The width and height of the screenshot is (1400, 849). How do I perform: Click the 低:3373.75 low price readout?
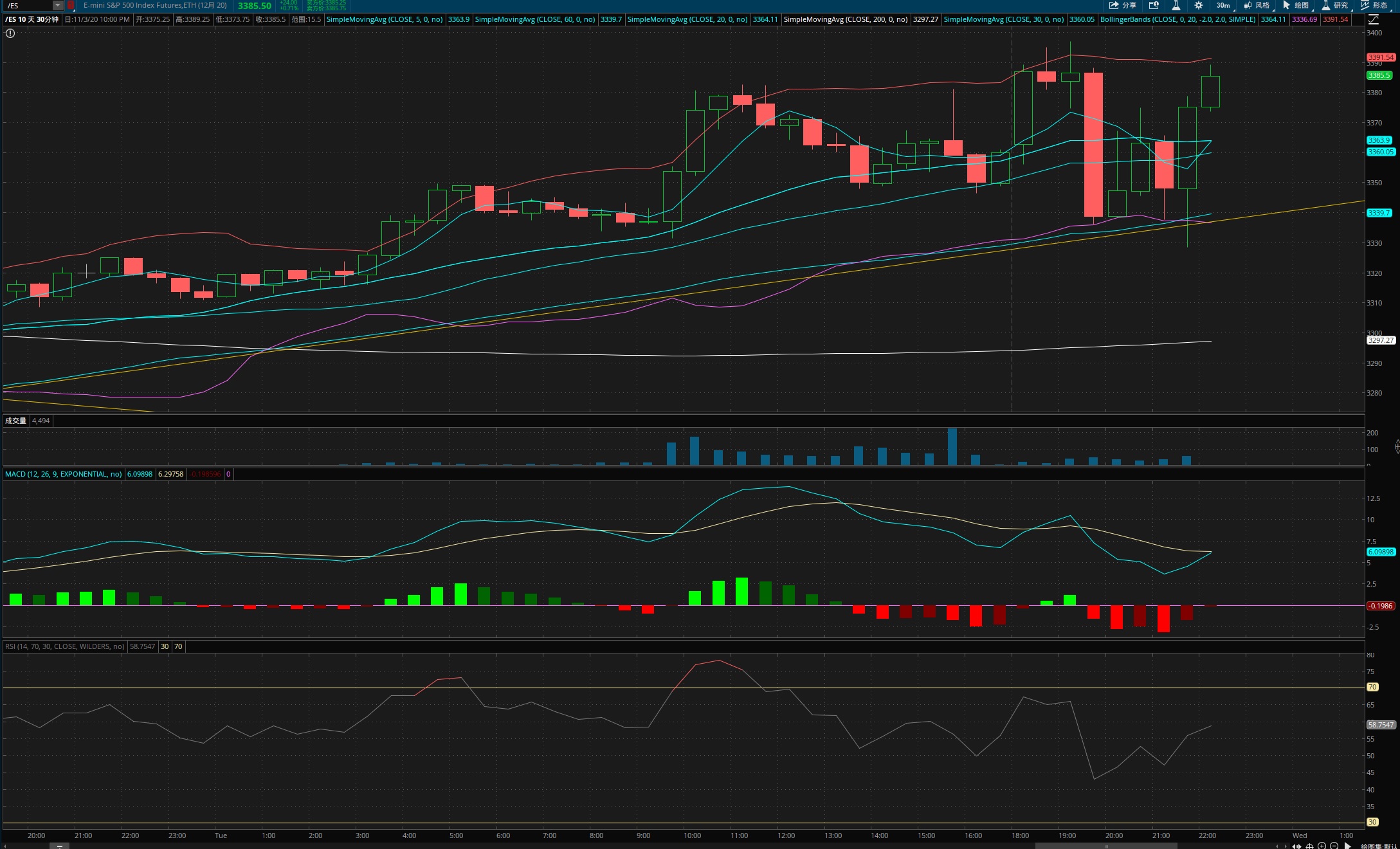coord(232,19)
